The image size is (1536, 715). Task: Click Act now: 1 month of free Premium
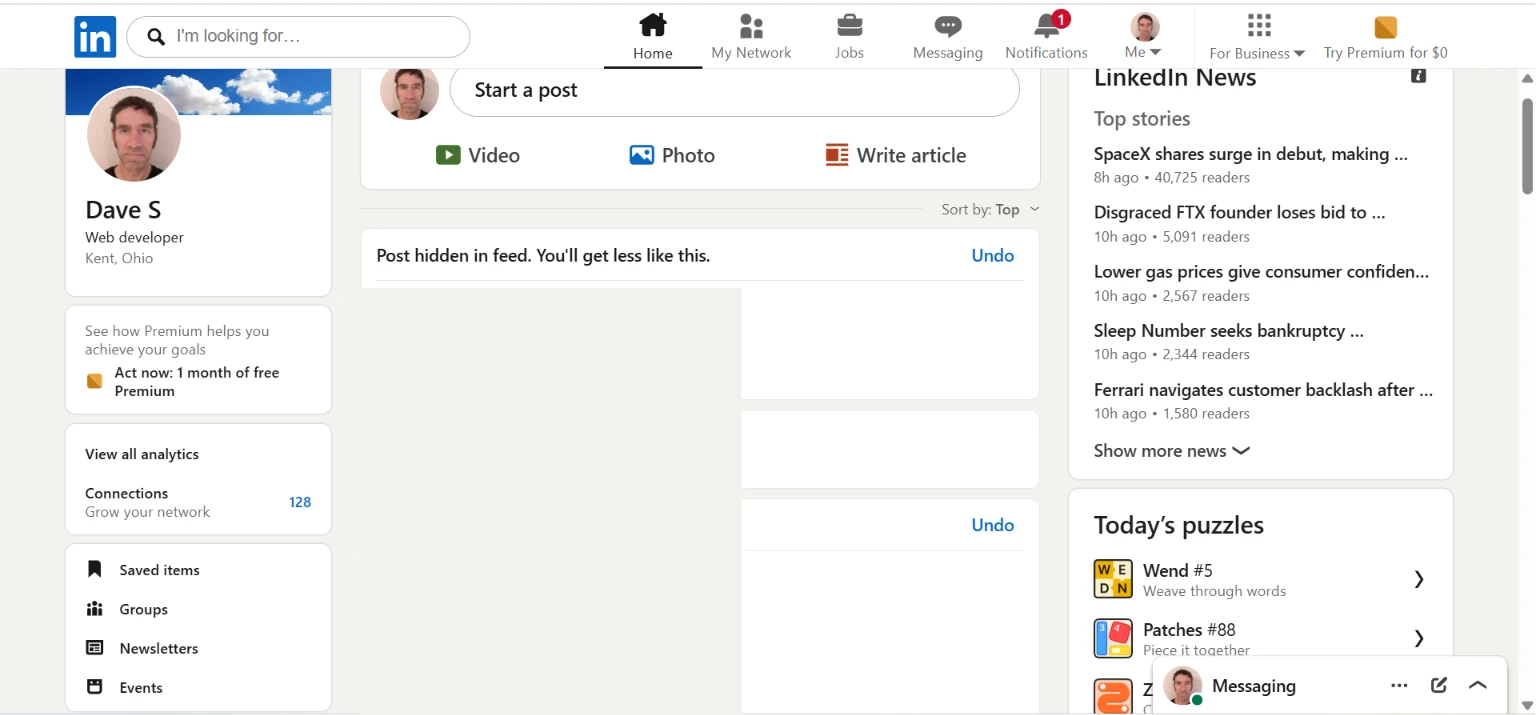pos(197,382)
